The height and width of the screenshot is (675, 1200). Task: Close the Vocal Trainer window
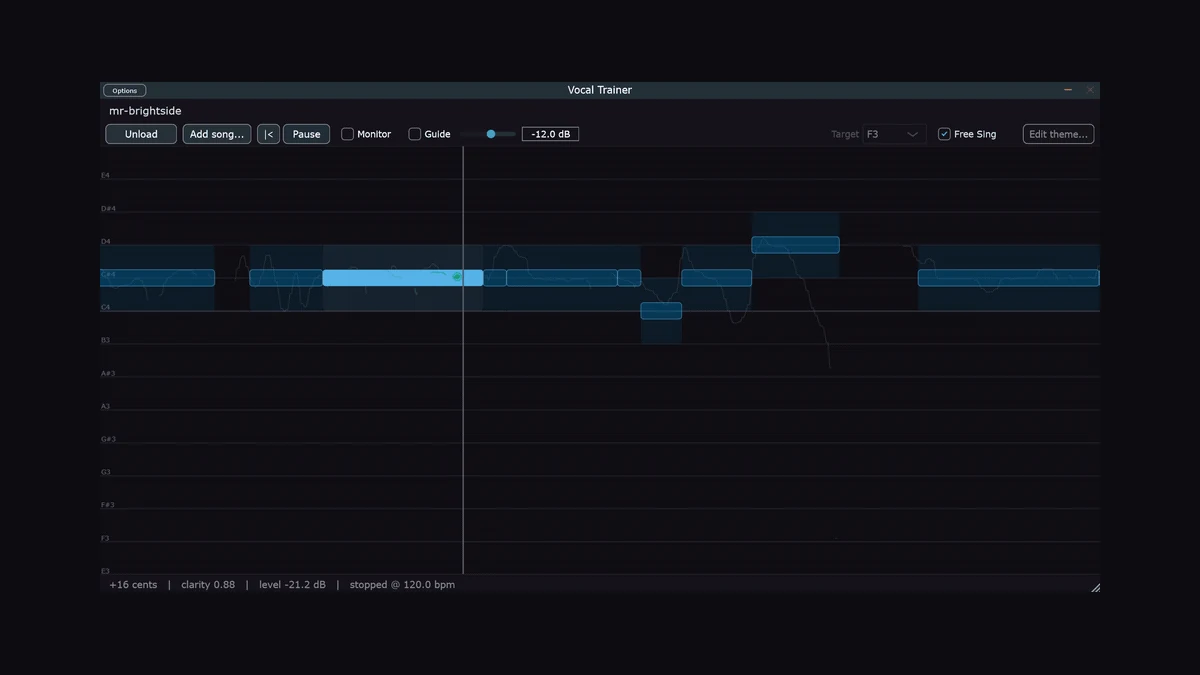coord(1090,90)
